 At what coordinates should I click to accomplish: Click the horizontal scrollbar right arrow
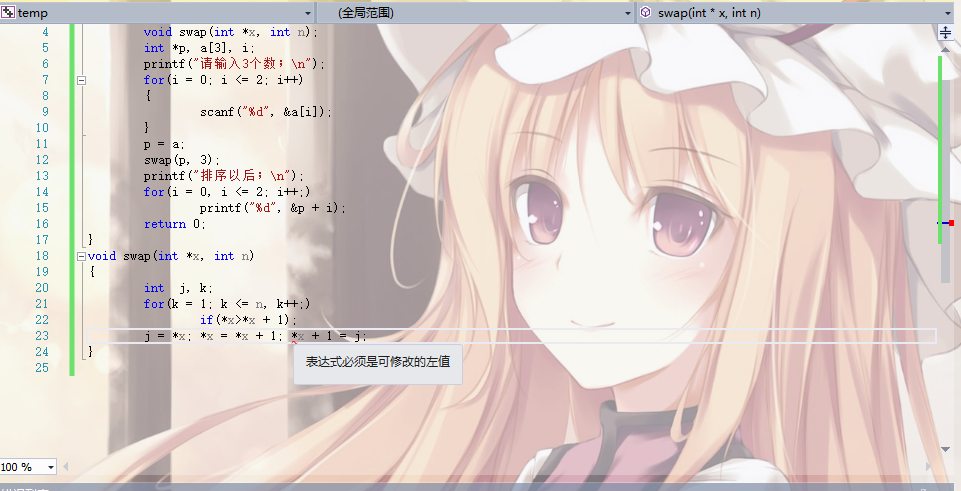pyautogui.click(x=930, y=467)
